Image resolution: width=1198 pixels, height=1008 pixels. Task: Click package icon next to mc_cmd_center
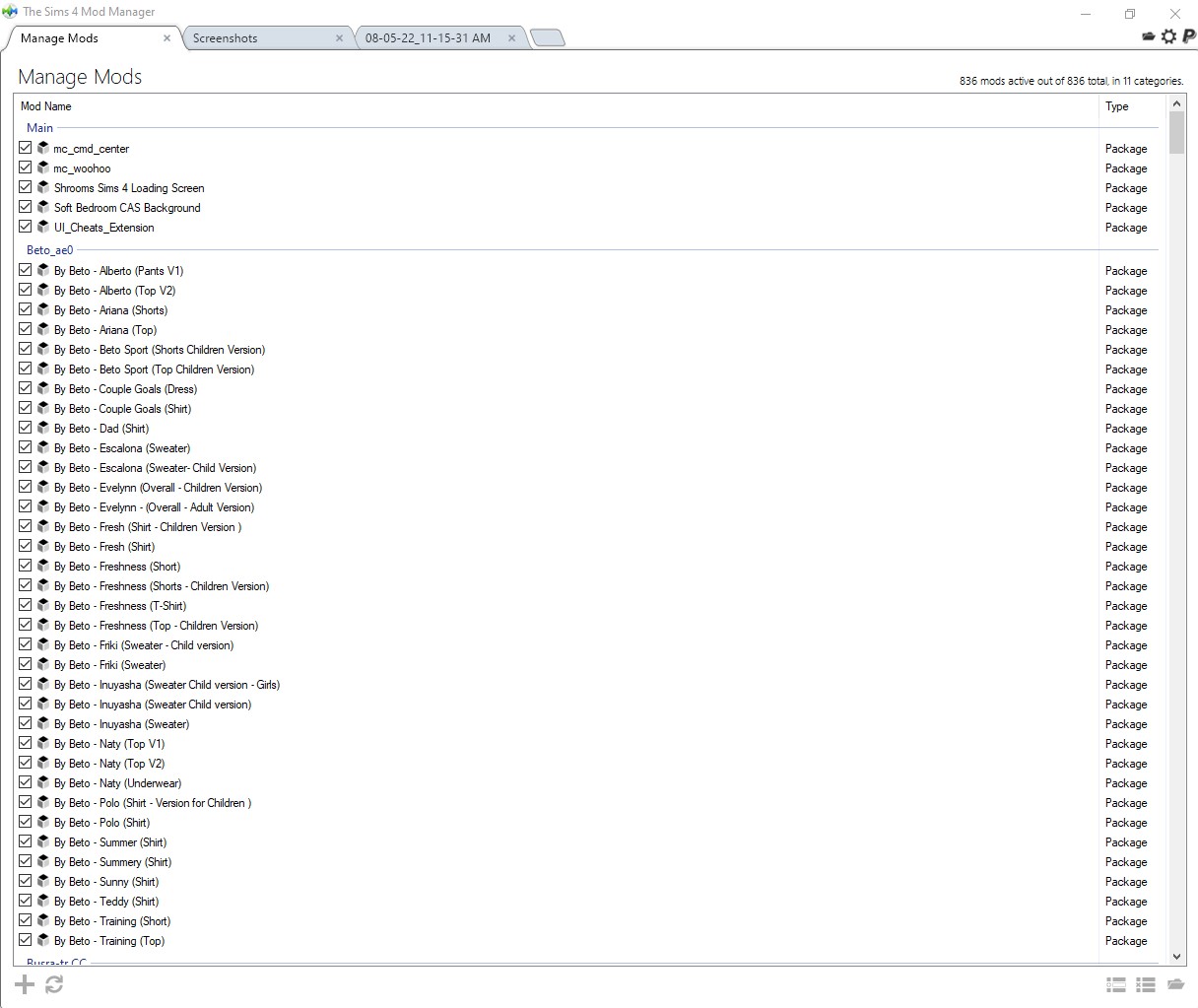tap(43, 148)
